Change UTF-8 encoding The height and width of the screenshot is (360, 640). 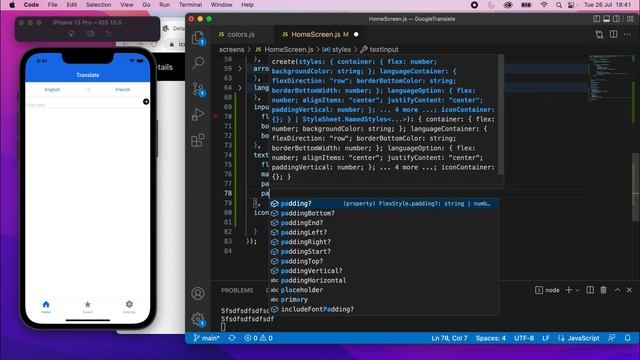point(524,338)
